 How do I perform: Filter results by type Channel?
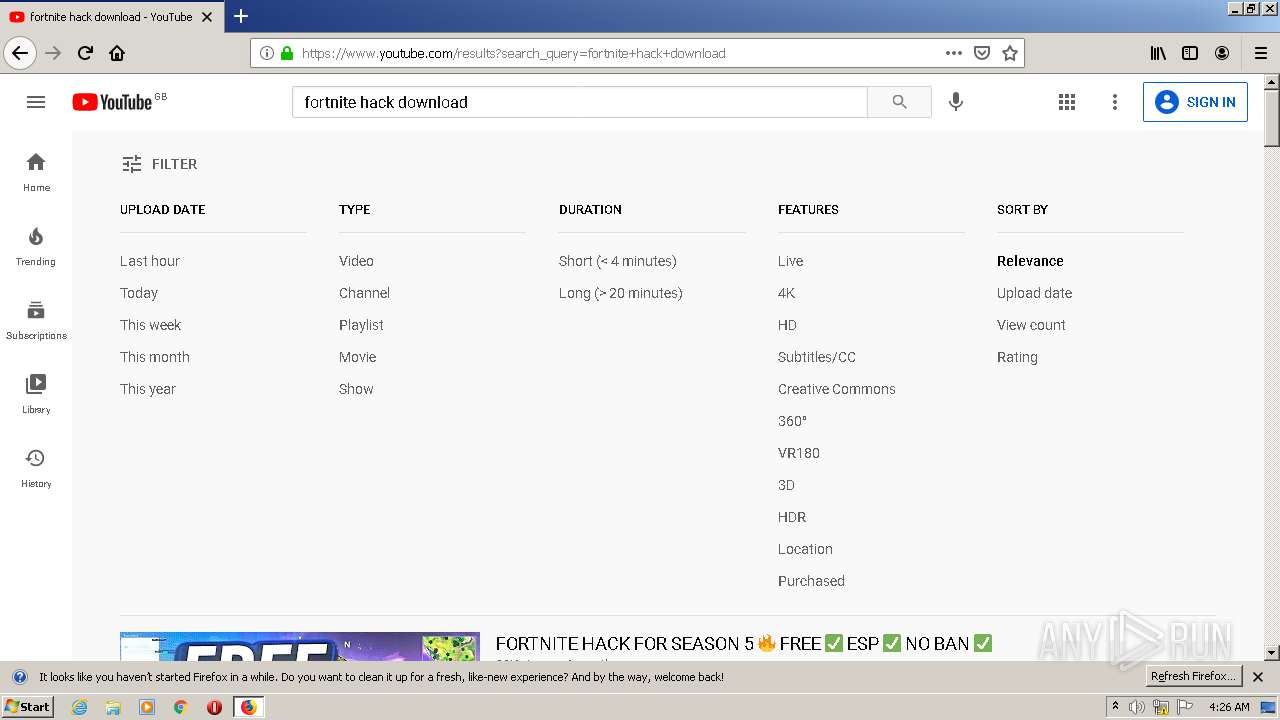tap(364, 293)
